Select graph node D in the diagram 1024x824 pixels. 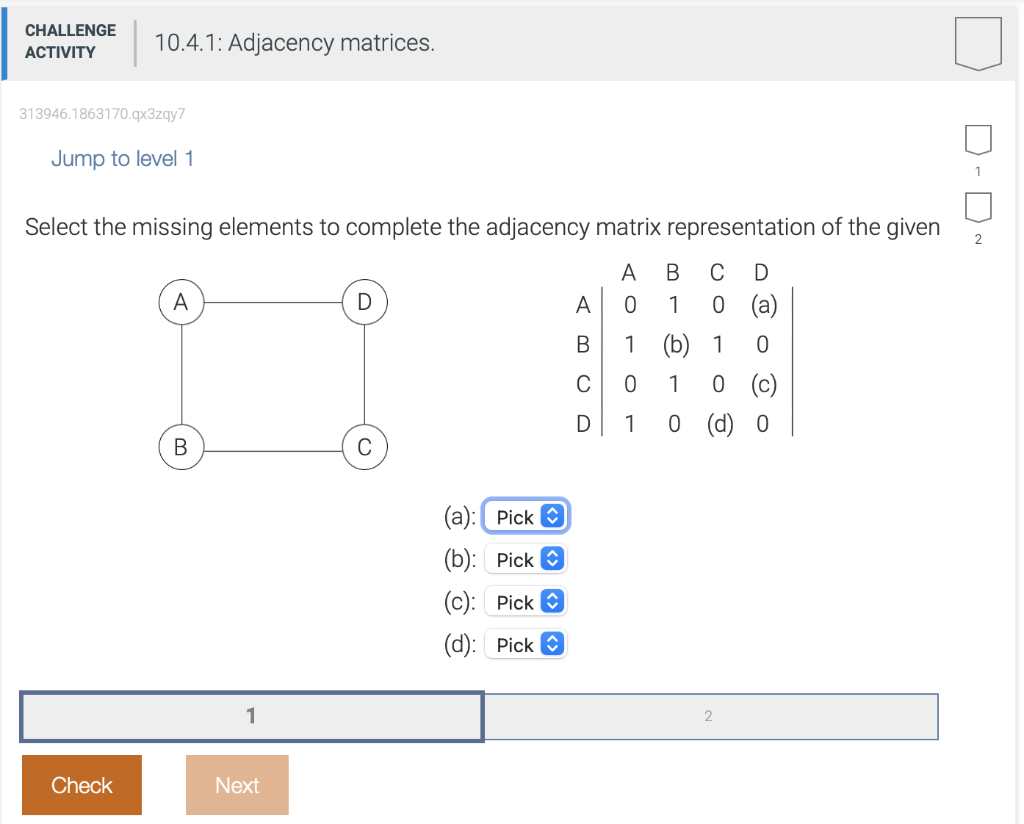[364, 301]
